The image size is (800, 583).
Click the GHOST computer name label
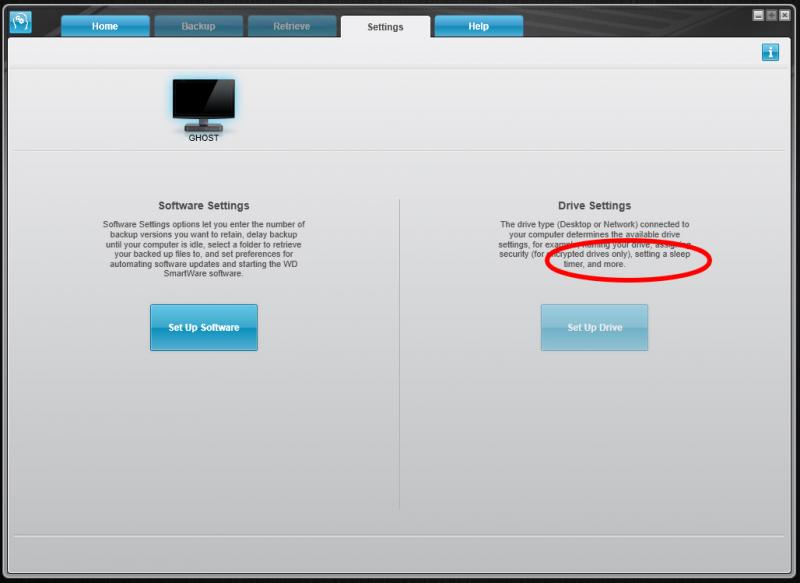(x=204, y=138)
